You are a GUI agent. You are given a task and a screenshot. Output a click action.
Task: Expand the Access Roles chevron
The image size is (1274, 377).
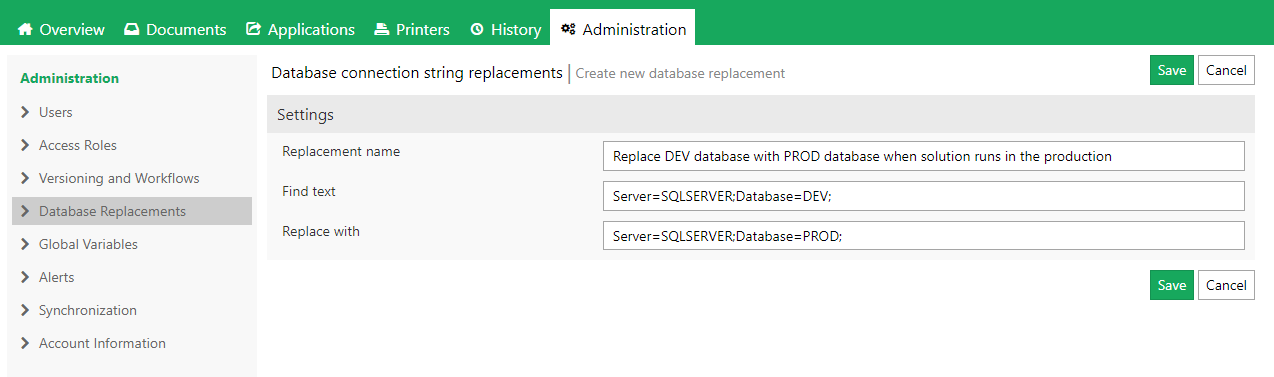pos(25,145)
